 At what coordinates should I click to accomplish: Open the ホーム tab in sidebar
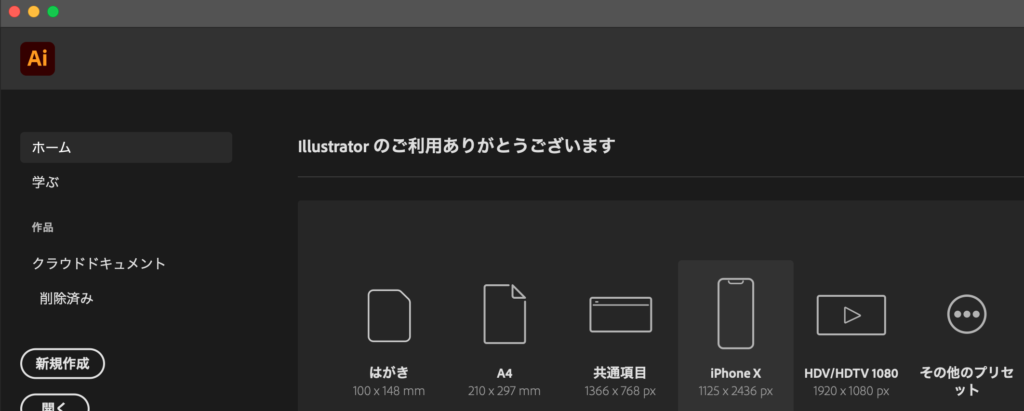coord(126,147)
